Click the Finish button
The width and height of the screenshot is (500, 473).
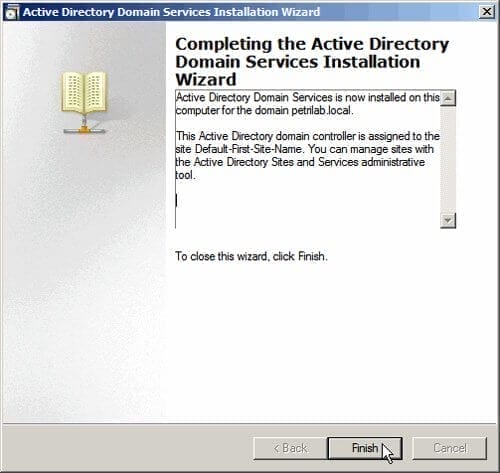pos(365,448)
